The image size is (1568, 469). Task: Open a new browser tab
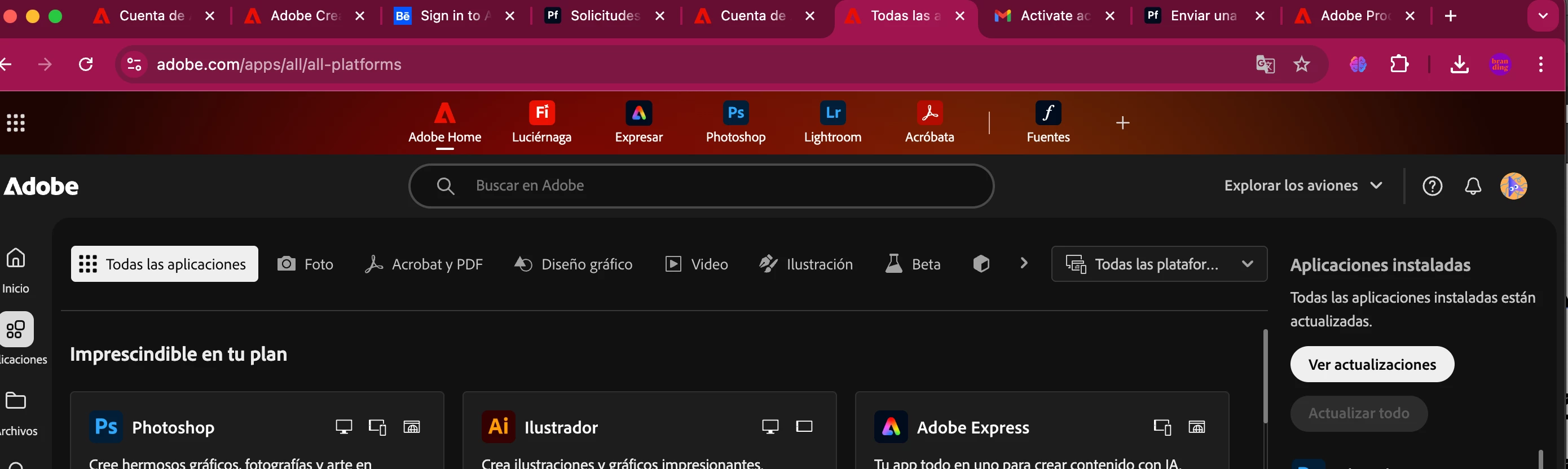click(1451, 16)
